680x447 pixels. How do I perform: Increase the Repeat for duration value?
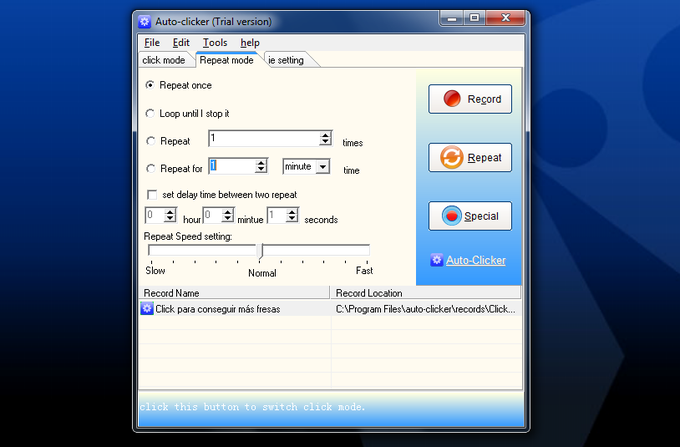(x=261, y=163)
